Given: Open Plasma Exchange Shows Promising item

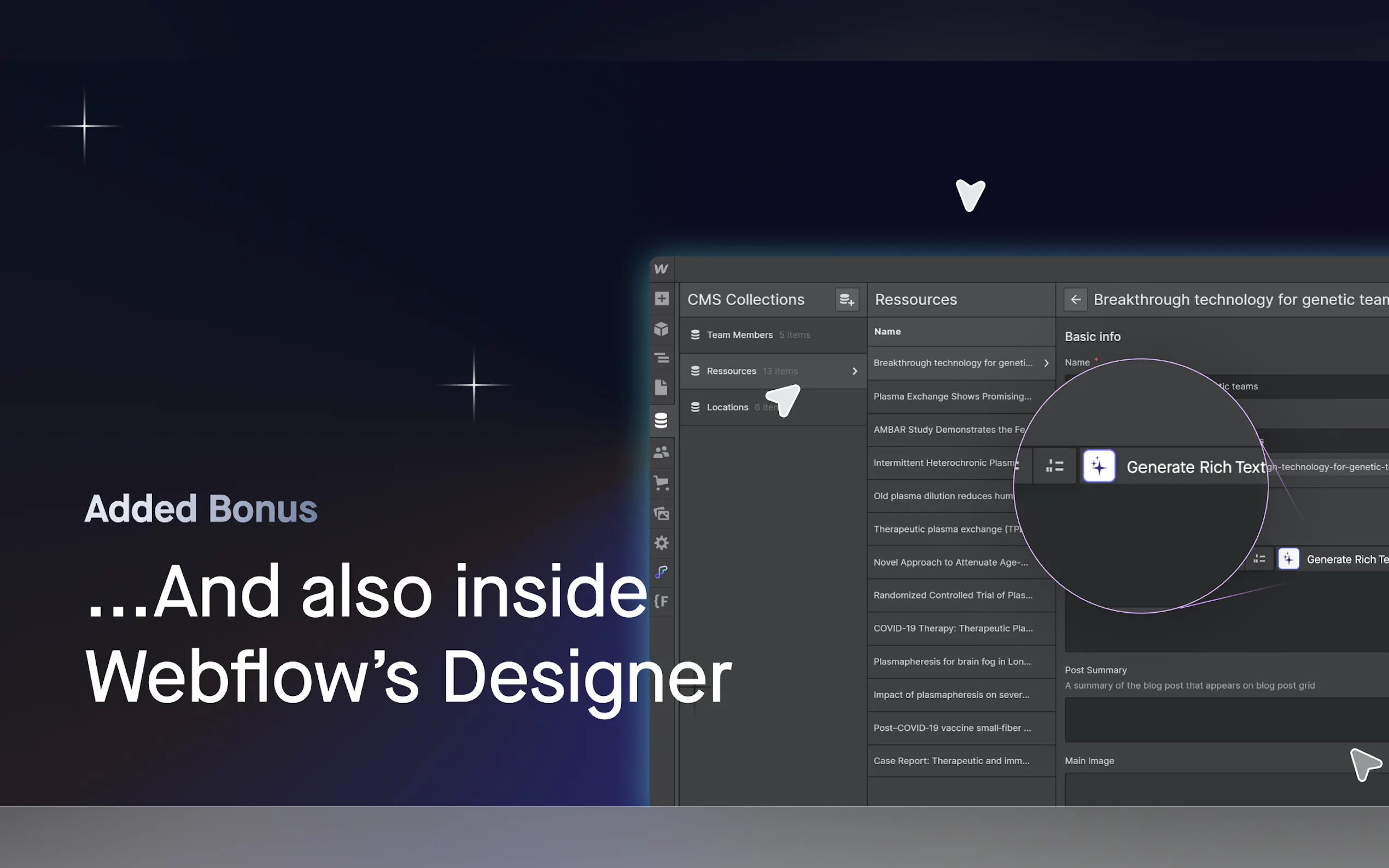Looking at the screenshot, I should pos(952,397).
